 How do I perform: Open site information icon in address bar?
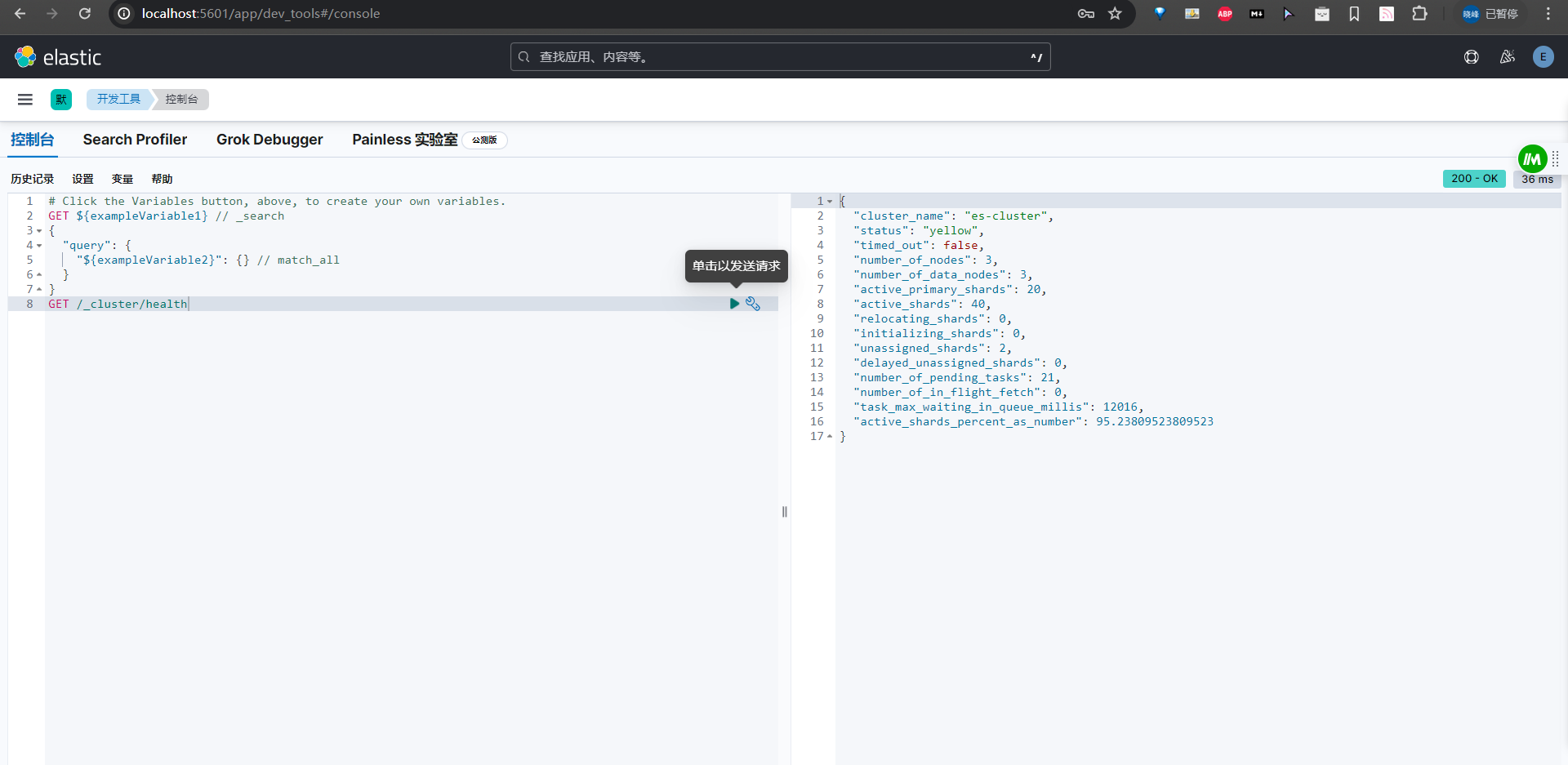[124, 14]
